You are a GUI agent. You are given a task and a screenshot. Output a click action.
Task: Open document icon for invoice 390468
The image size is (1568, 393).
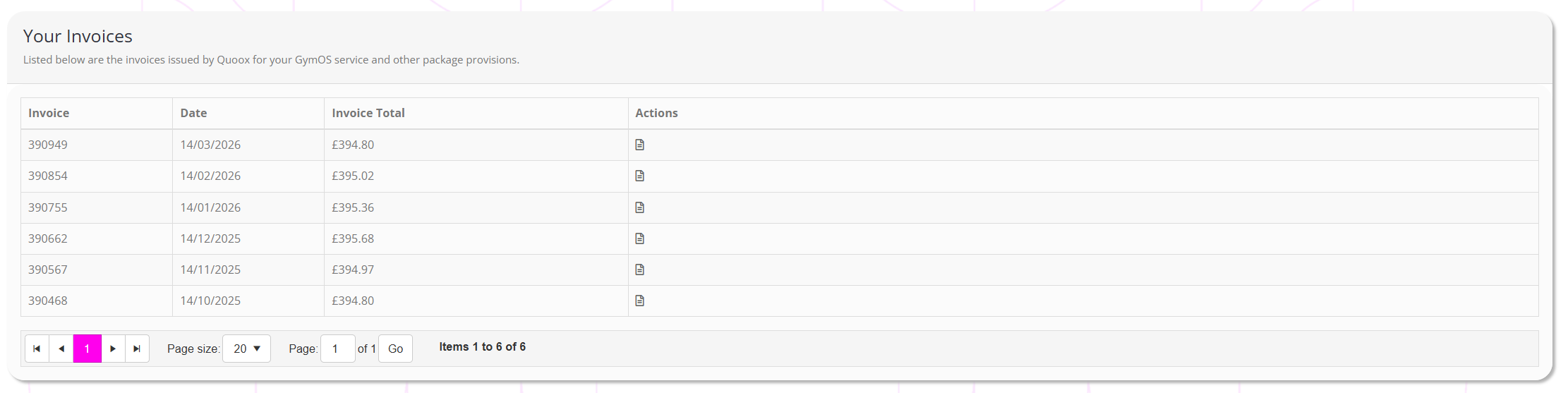pos(639,301)
